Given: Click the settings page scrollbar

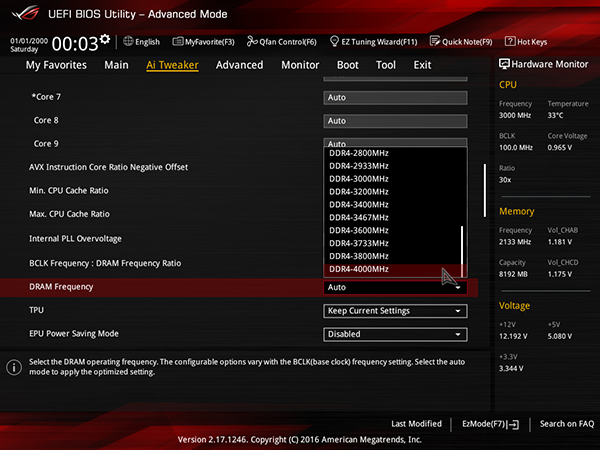Looking at the screenshot, I should [485, 190].
